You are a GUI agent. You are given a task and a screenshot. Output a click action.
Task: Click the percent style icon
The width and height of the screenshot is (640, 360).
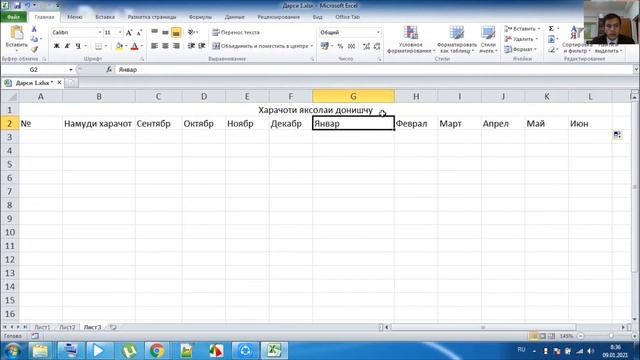click(x=340, y=46)
